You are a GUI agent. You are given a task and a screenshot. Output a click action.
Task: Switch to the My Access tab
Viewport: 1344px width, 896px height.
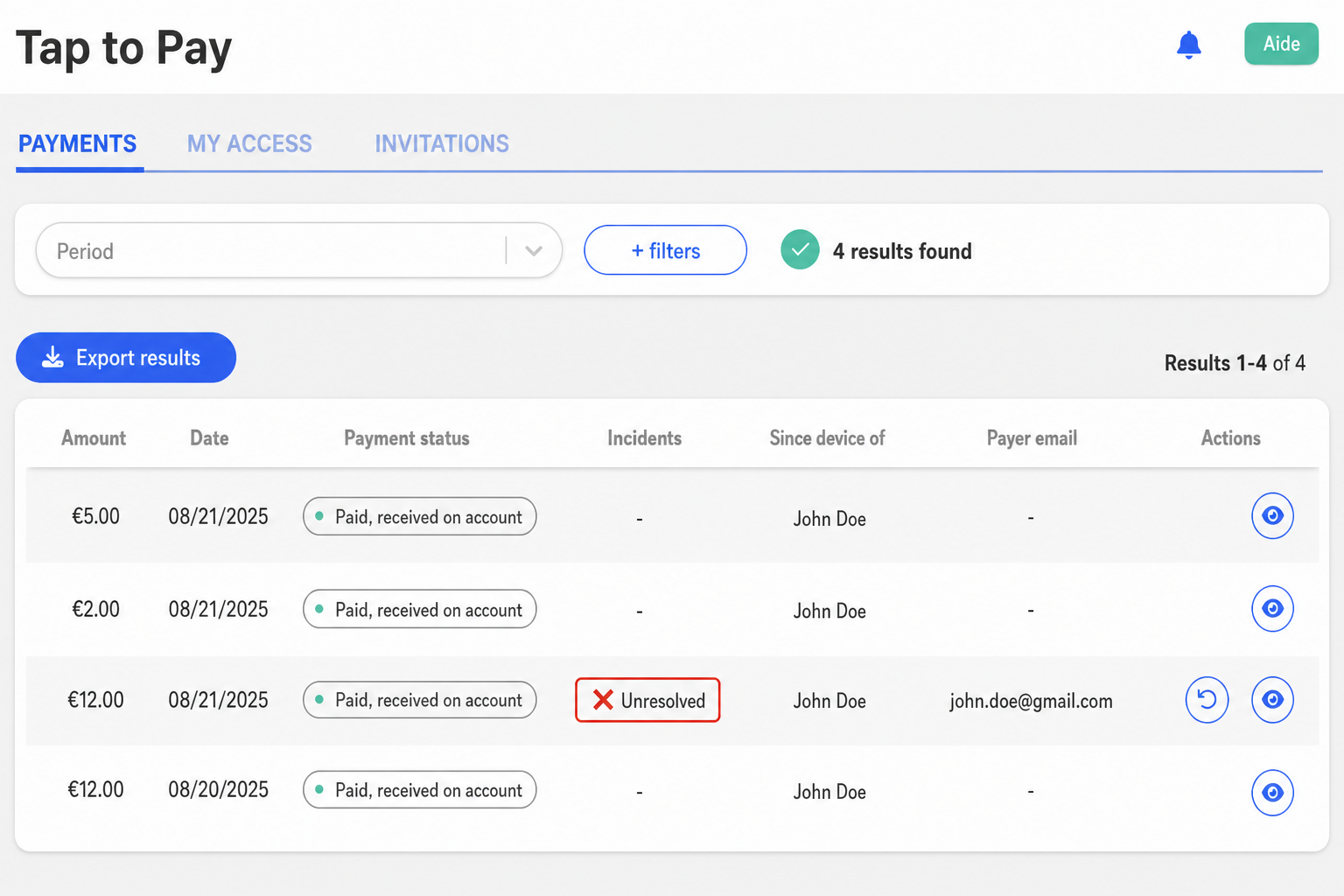click(x=249, y=143)
